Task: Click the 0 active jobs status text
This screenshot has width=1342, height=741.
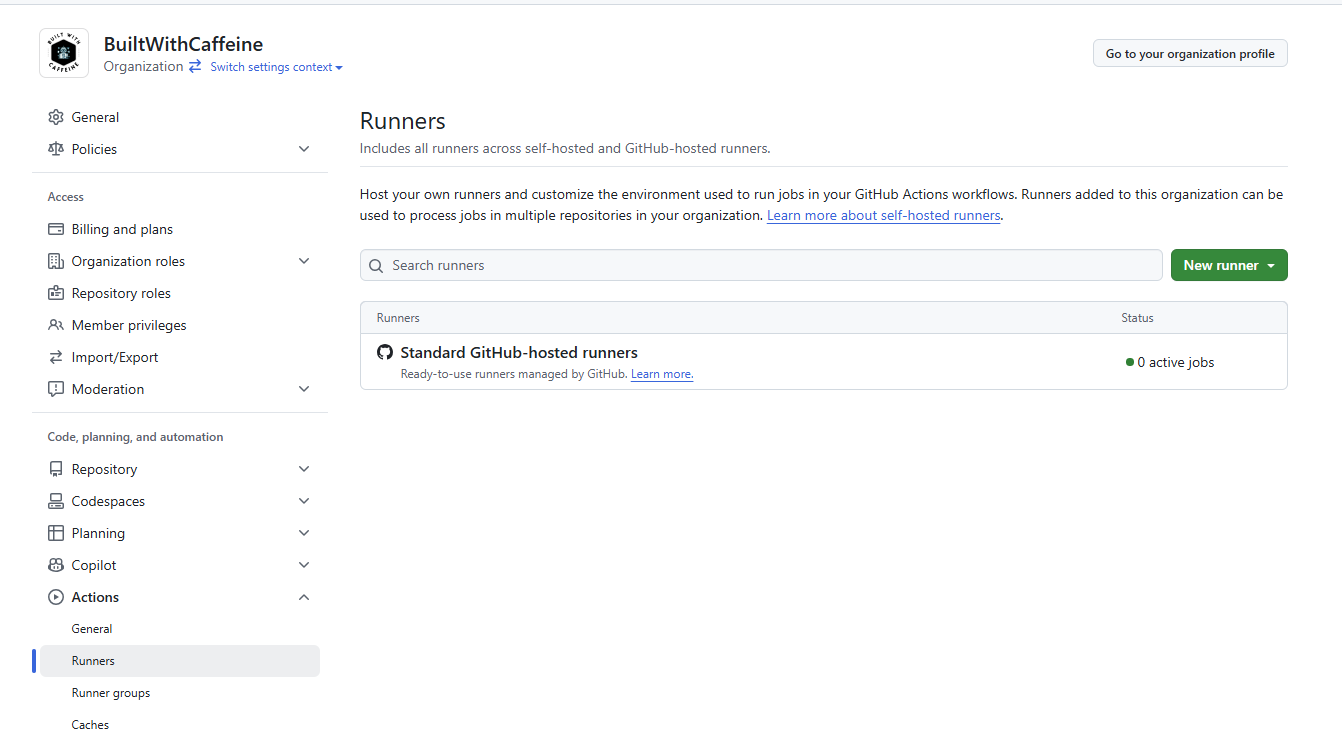Action: pos(1176,362)
